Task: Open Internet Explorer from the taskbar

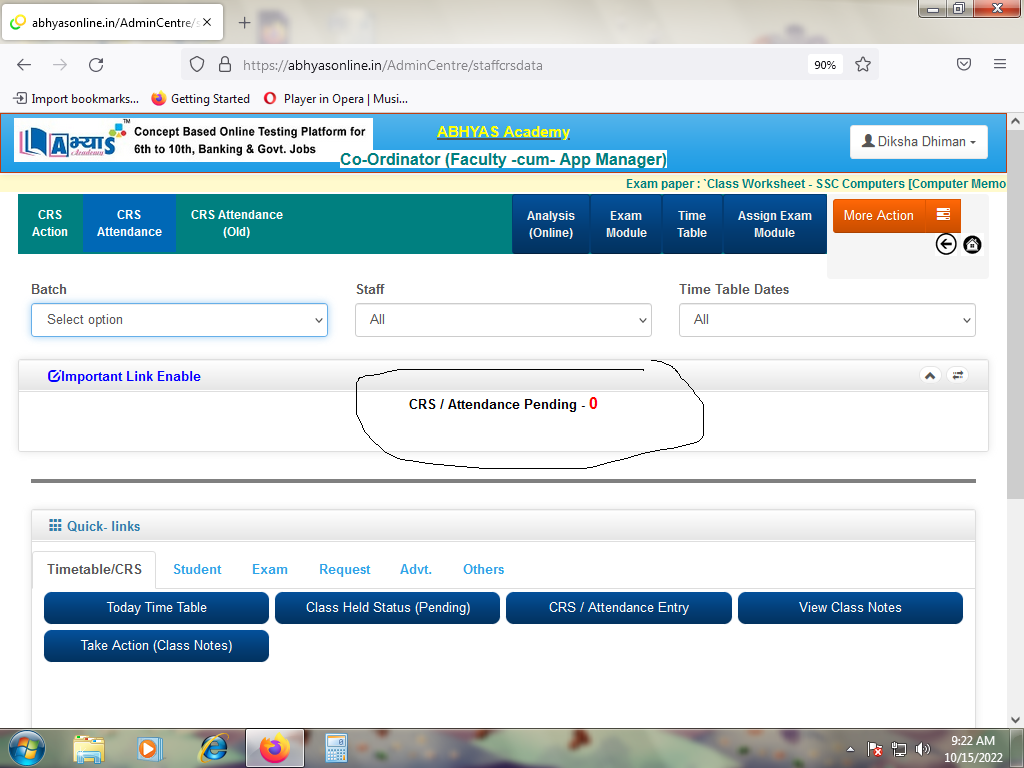Action: point(212,748)
